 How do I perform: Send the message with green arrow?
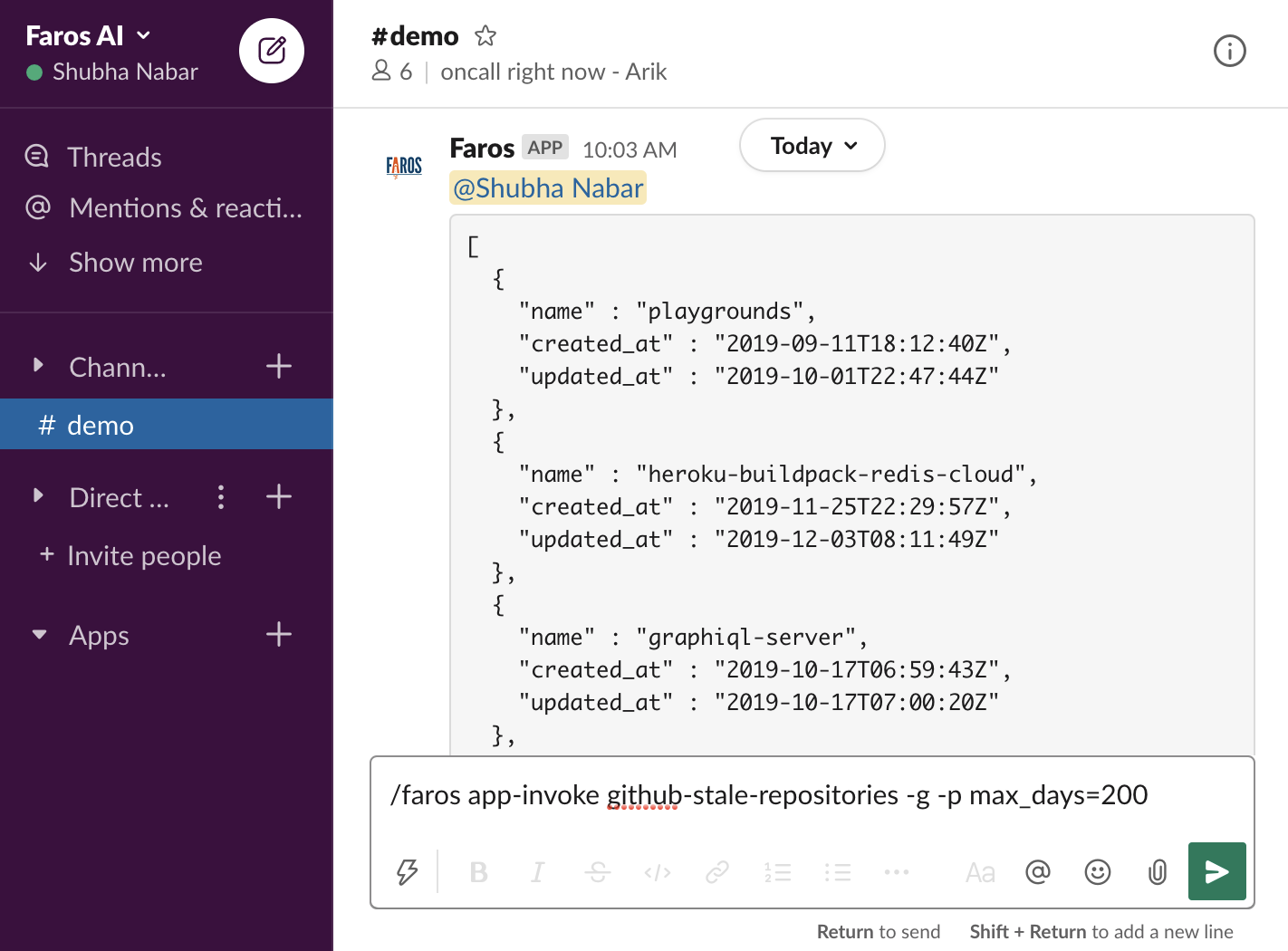tap(1217, 871)
